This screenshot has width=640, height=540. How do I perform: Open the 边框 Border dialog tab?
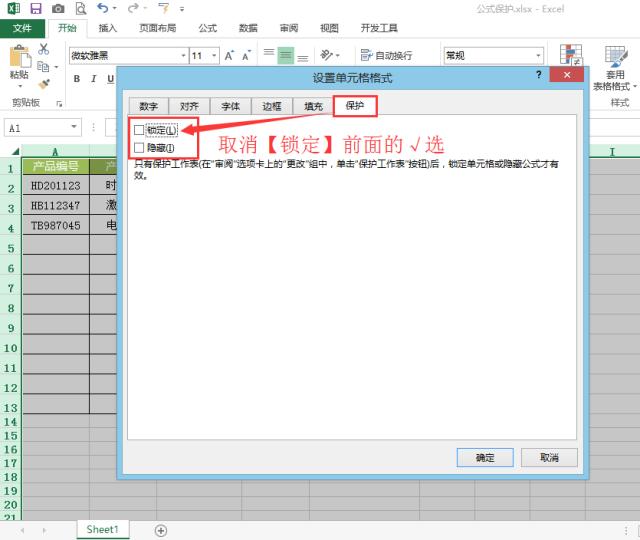click(272, 107)
